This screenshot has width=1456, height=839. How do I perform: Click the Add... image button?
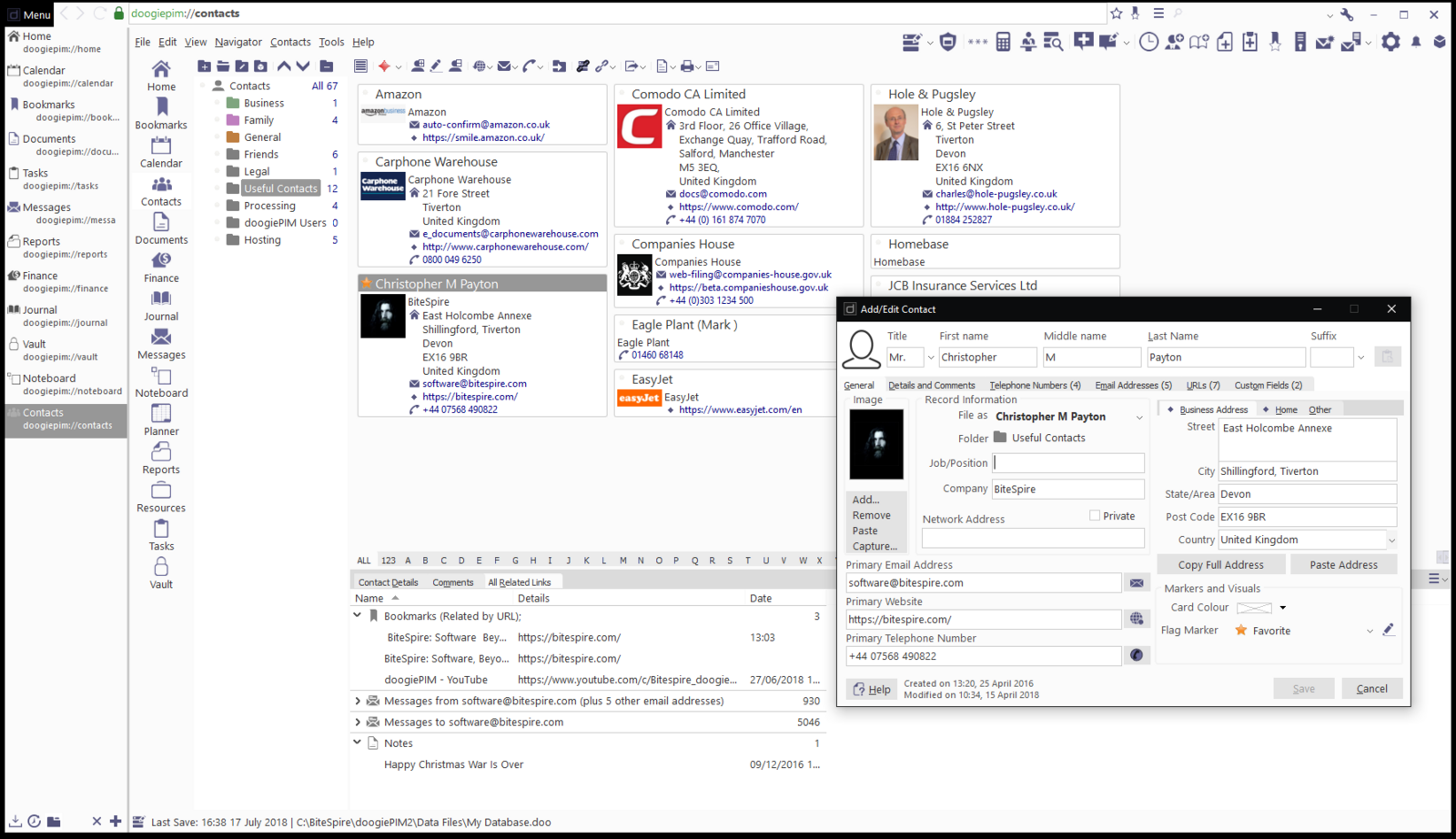pos(865,500)
